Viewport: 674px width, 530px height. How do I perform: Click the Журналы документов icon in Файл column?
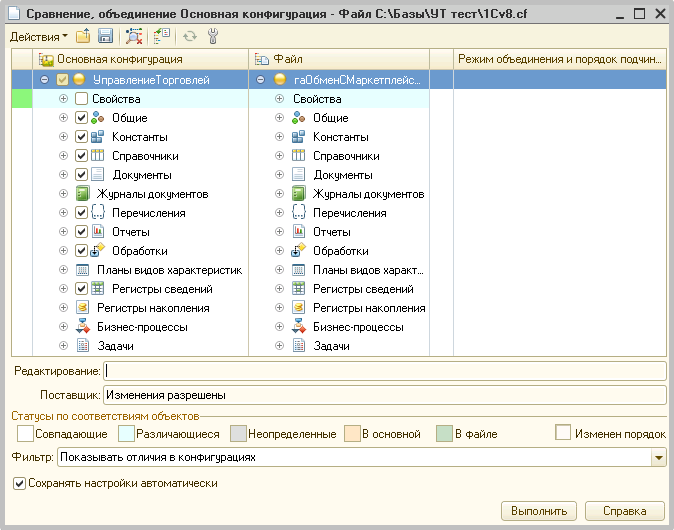pos(298,193)
